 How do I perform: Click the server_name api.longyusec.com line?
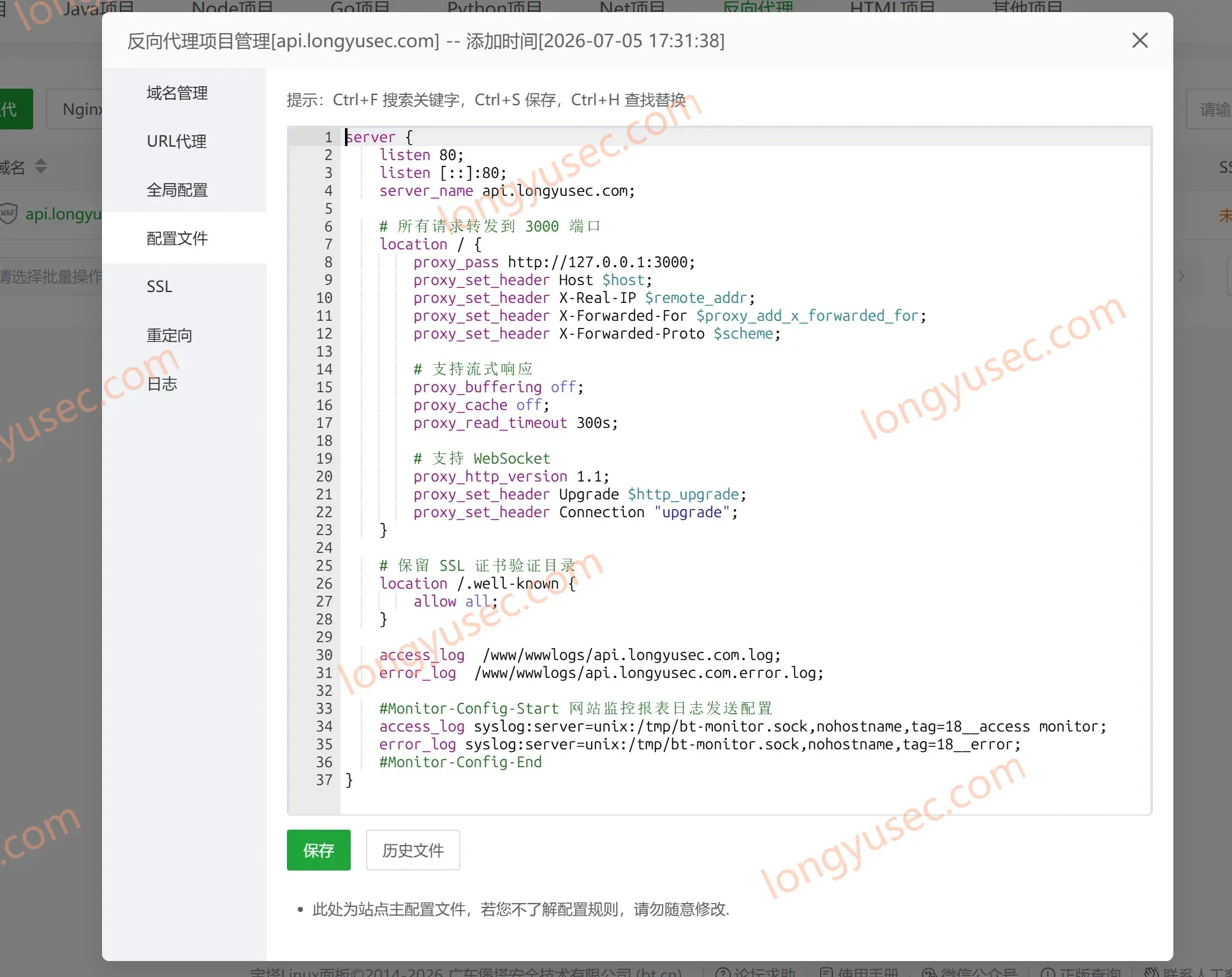tap(507, 191)
